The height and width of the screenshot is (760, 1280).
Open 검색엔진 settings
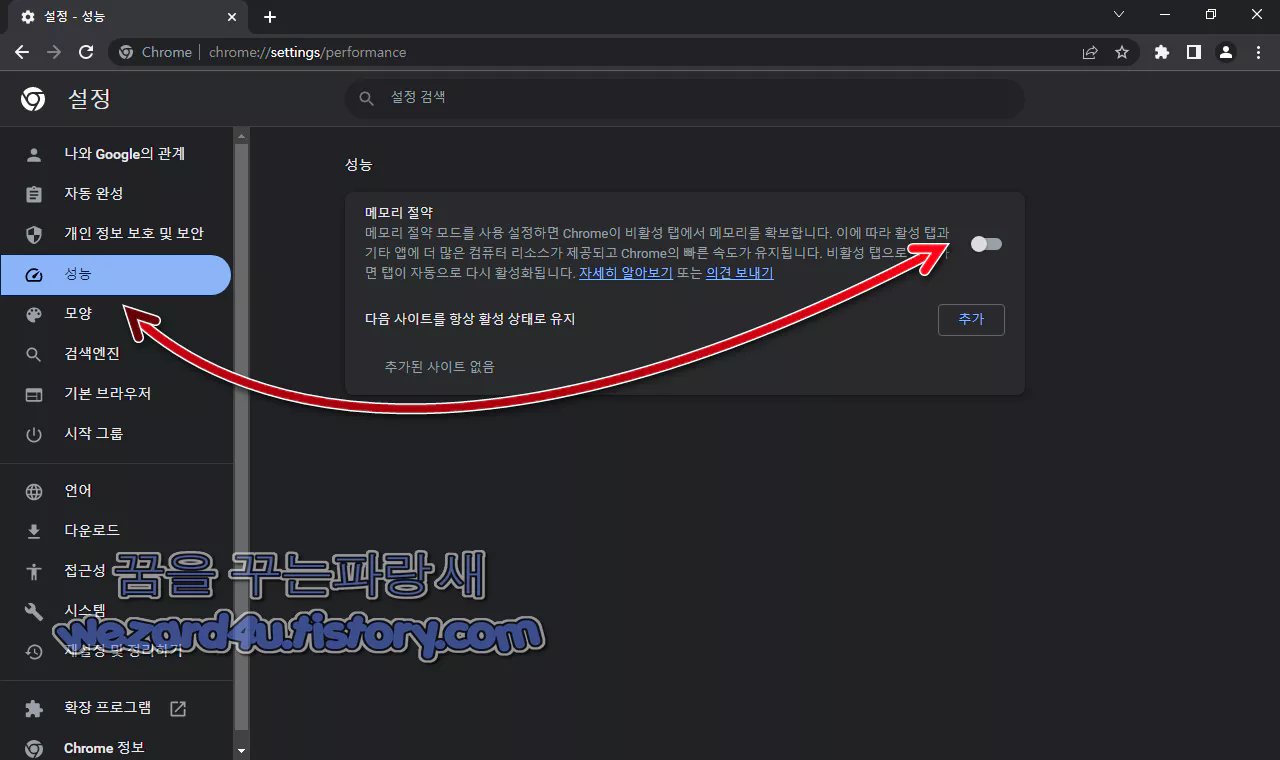(x=116, y=354)
